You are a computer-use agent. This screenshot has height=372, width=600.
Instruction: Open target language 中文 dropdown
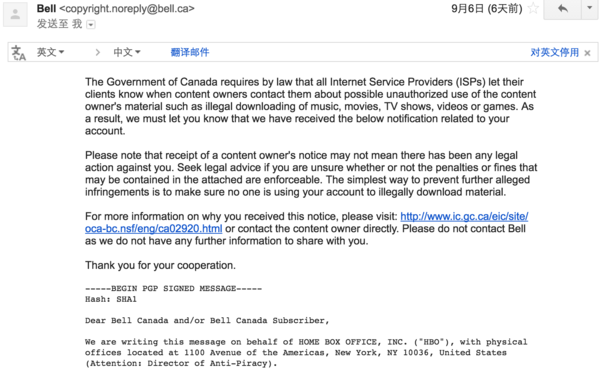[x=127, y=52]
